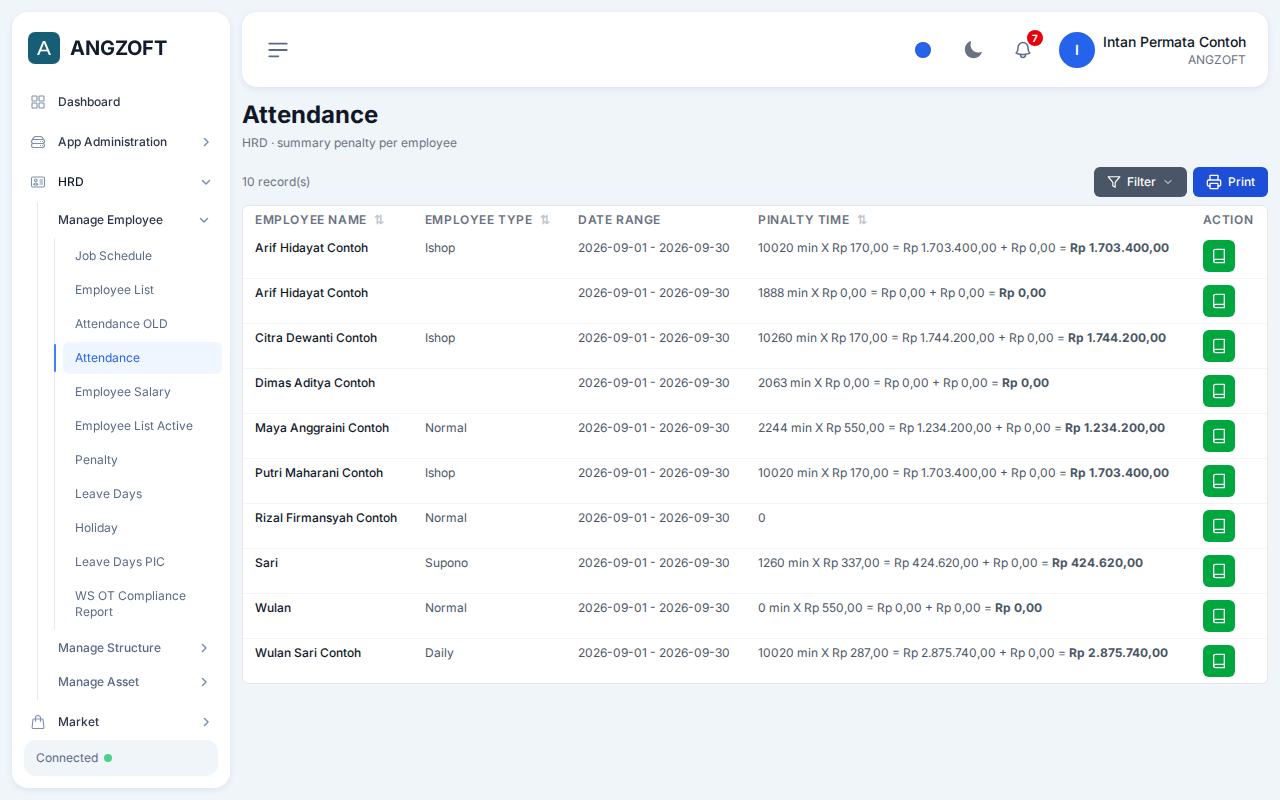Open detail action for Putri Maharani Contoh
The height and width of the screenshot is (800, 1280).
tap(1219, 481)
